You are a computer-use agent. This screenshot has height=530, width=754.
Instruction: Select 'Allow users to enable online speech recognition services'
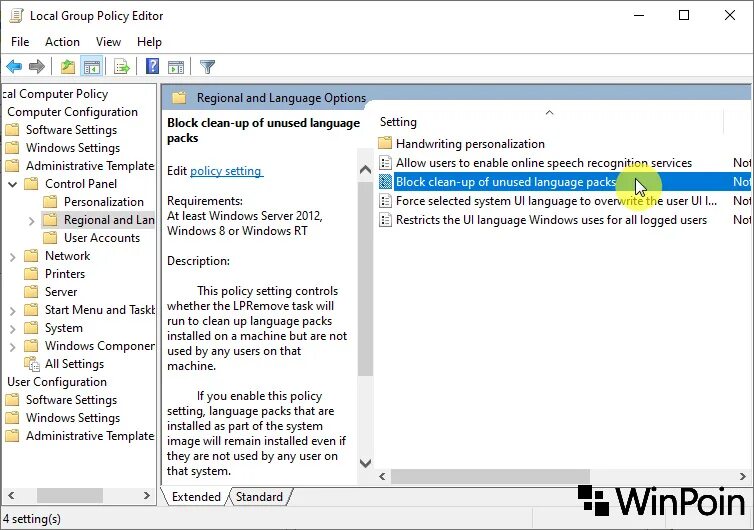(x=543, y=163)
